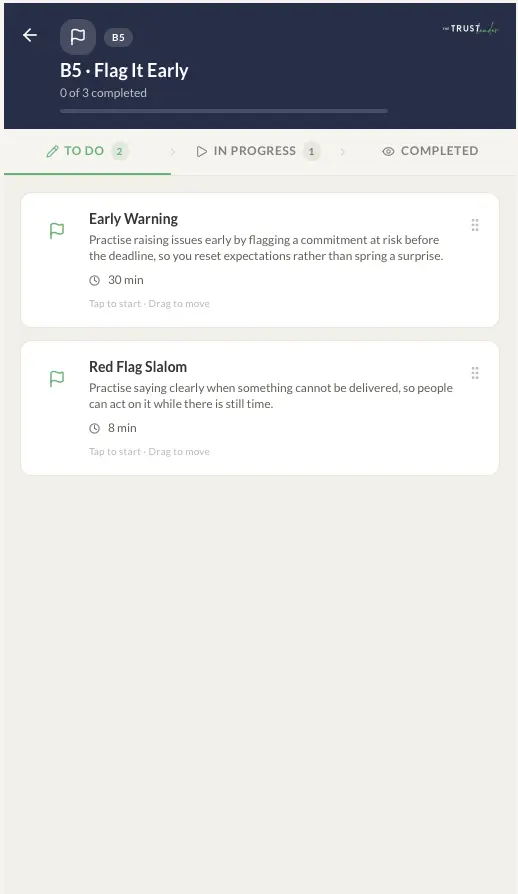Image resolution: width=518 pixels, height=894 pixels.
Task: Click the flag icon in the header
Action: [78, 37]
